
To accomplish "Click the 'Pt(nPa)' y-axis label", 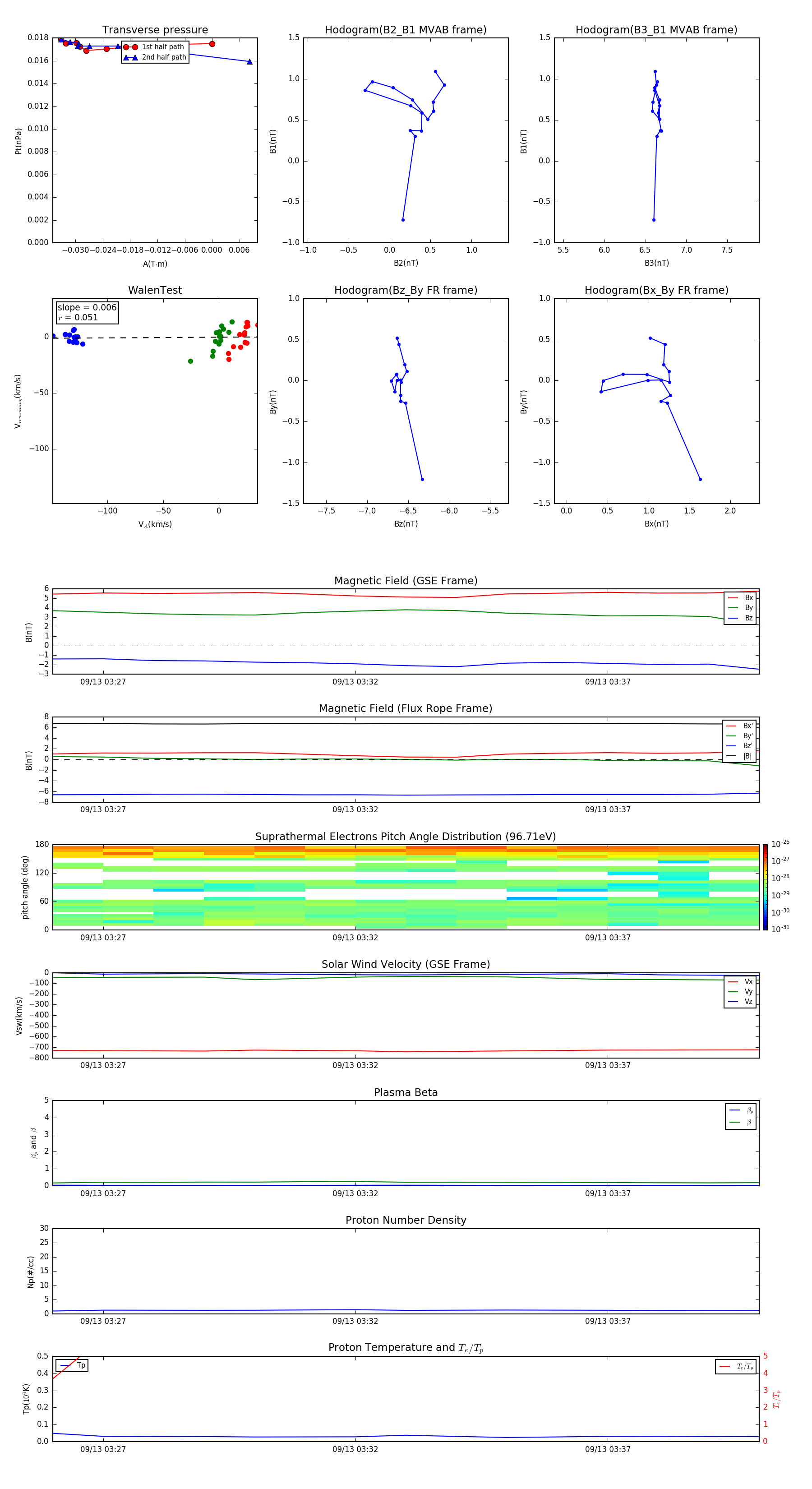I will [x=18, y=140].
